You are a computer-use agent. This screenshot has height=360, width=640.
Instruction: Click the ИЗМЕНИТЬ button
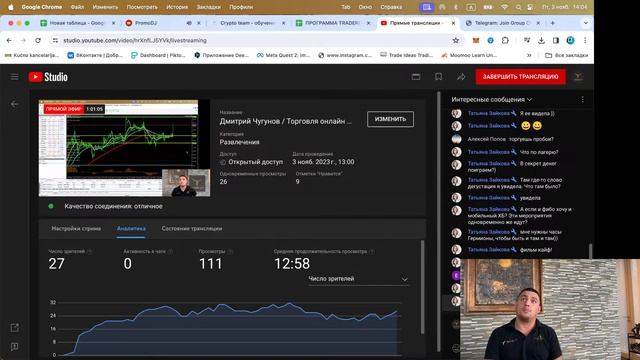click(390, 119)
